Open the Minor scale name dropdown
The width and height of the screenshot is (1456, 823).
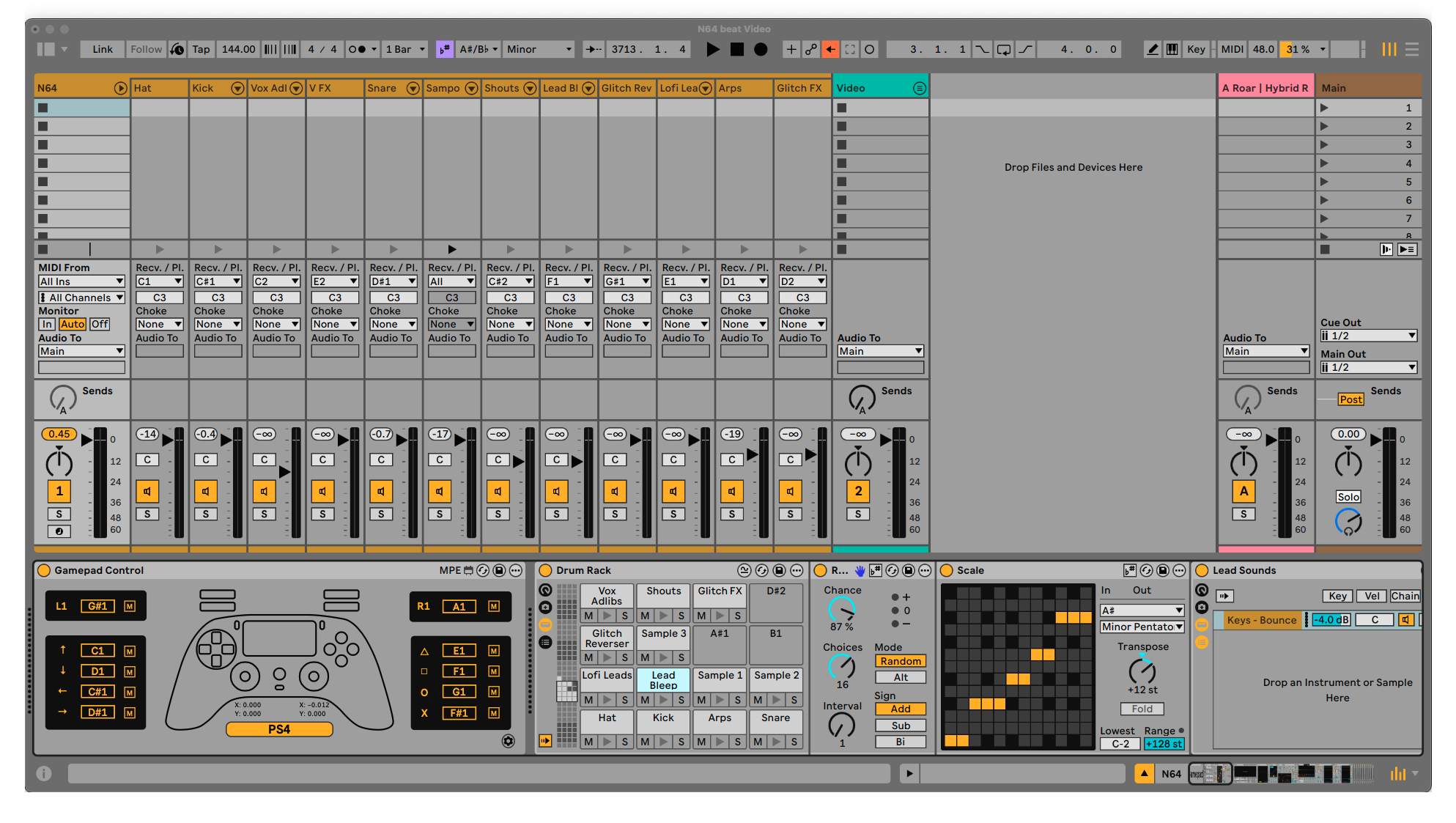pos(539,49)
